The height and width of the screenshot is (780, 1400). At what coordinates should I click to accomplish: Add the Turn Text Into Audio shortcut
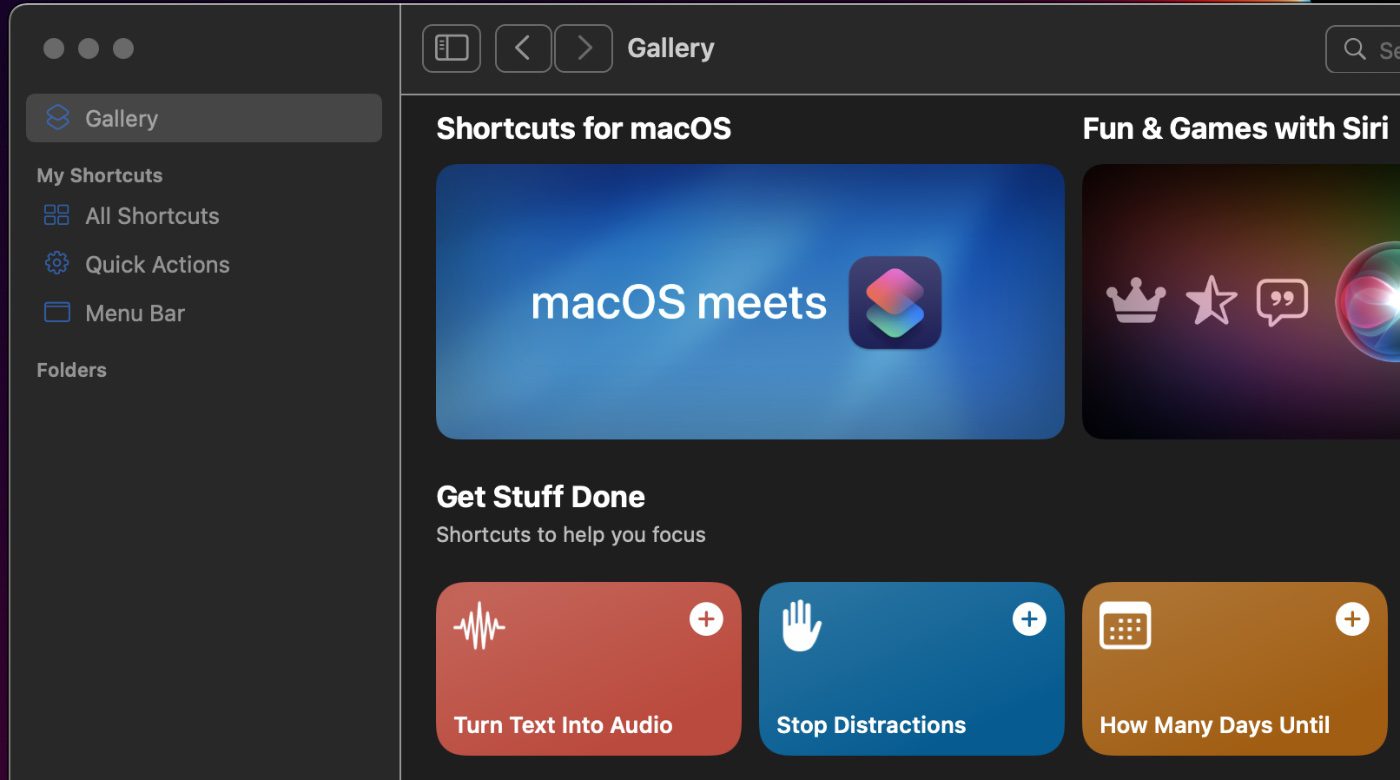tap(706, 619)
